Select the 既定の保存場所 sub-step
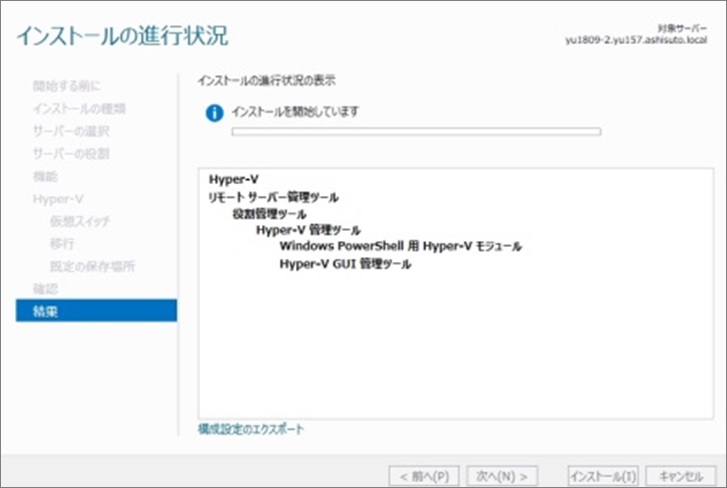Image resolution: width=727 pixels, height=488 pixels. [x=92, y=266]
